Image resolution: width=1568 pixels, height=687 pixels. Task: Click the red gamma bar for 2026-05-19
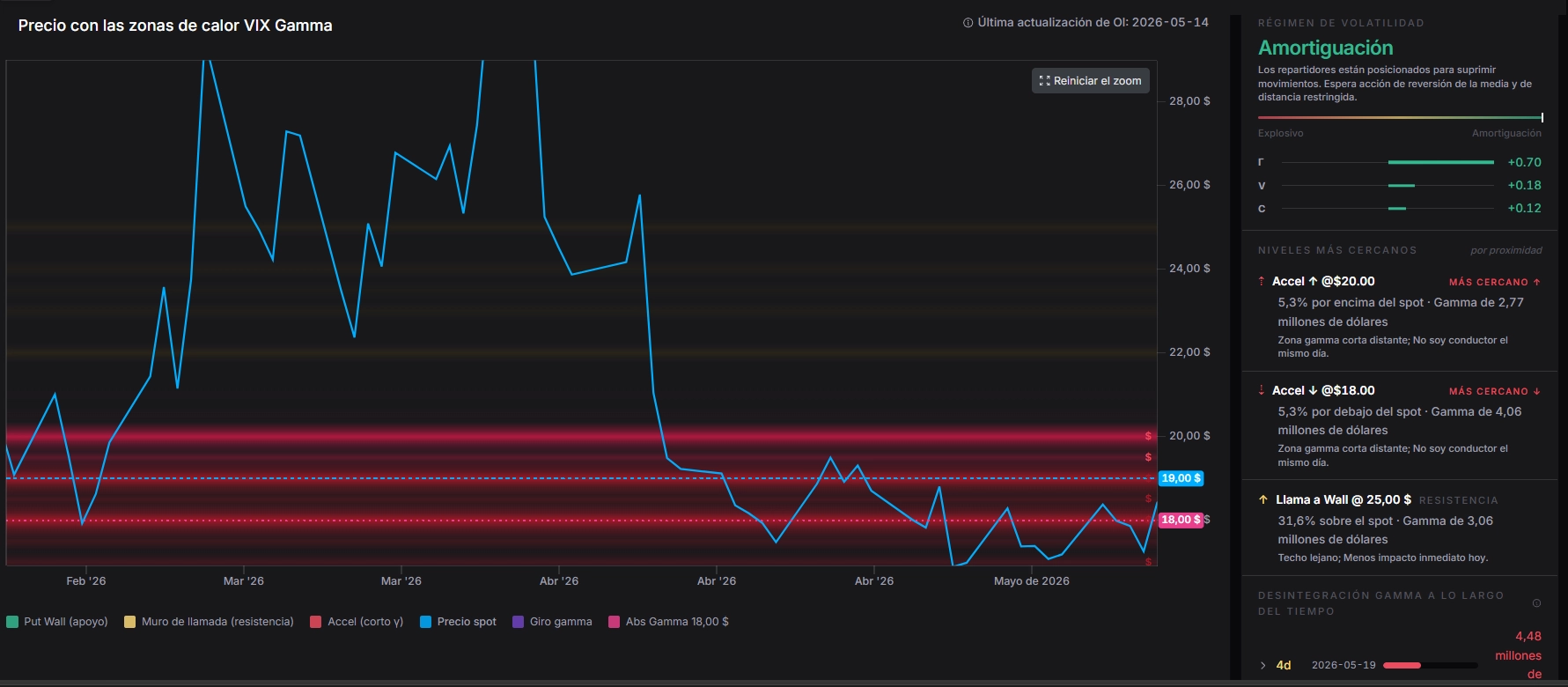coord(1402,665)
